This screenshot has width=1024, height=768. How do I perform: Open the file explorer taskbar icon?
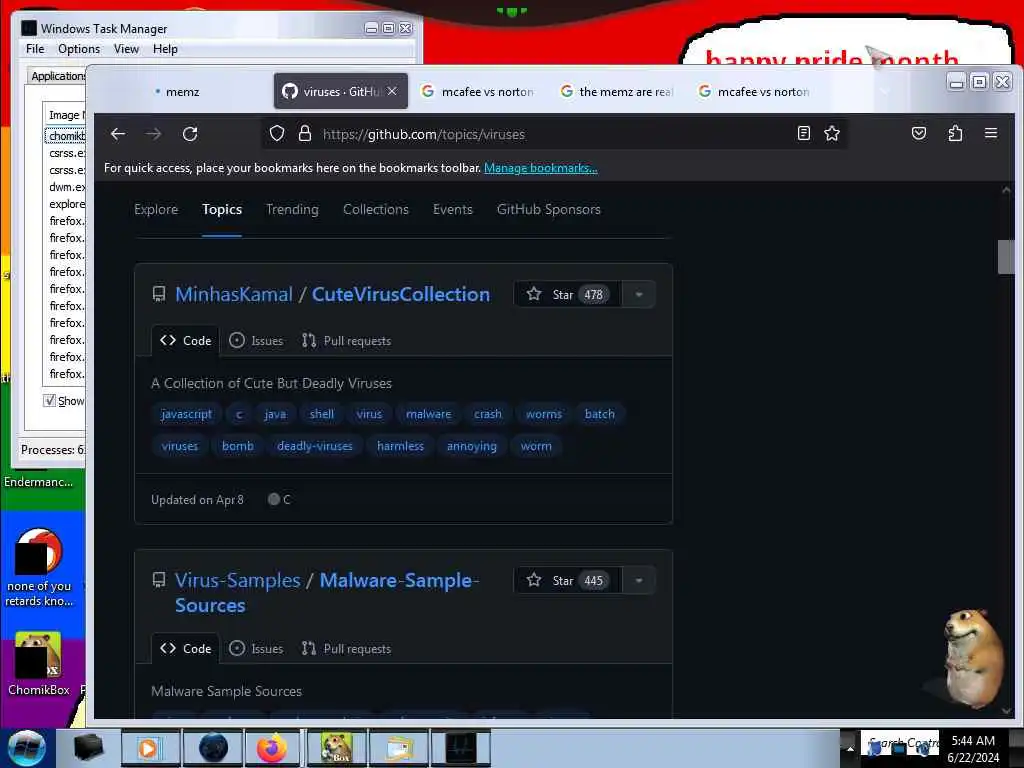pos(399,748)
